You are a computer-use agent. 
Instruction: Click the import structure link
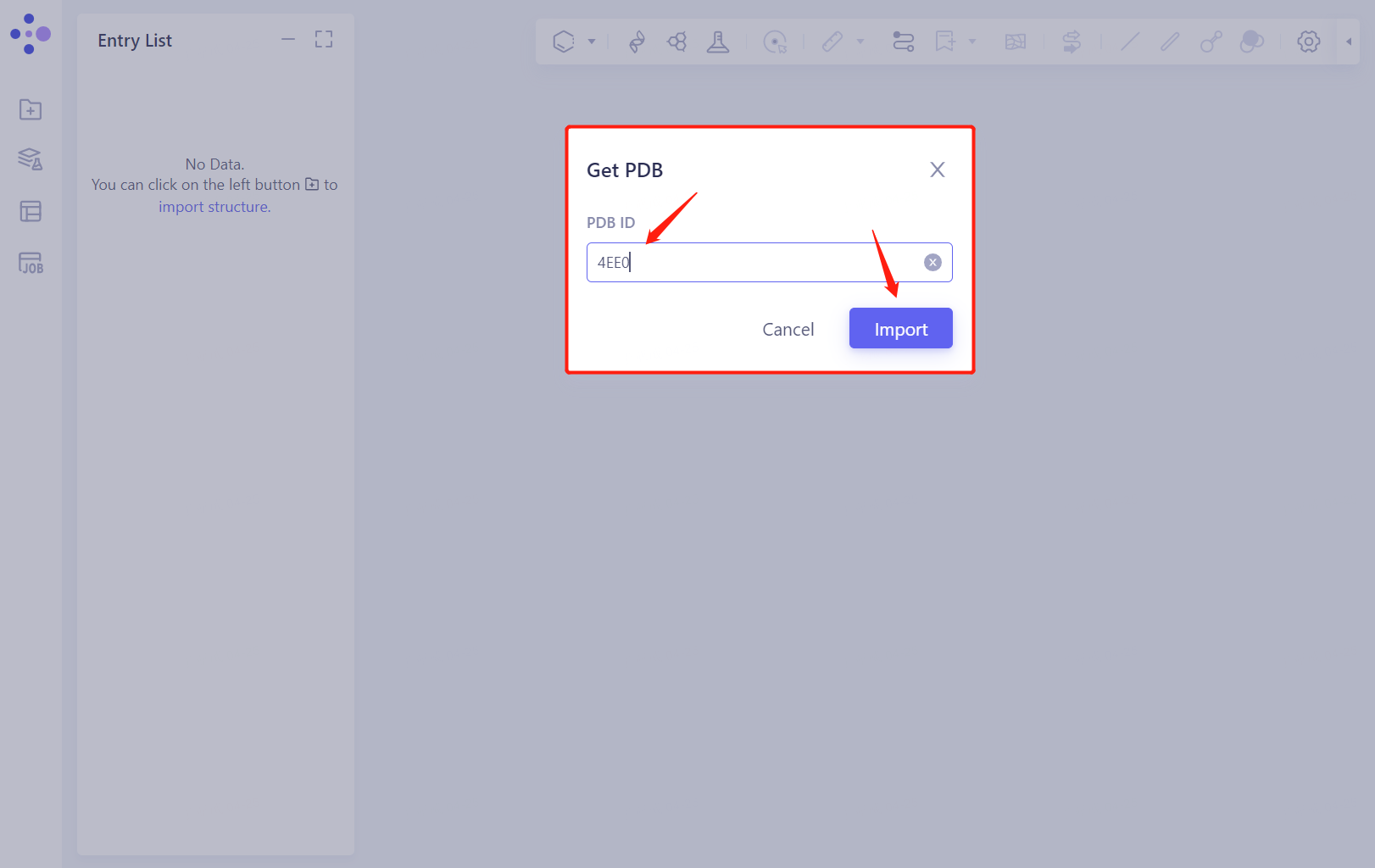click(x=214, y=207)
